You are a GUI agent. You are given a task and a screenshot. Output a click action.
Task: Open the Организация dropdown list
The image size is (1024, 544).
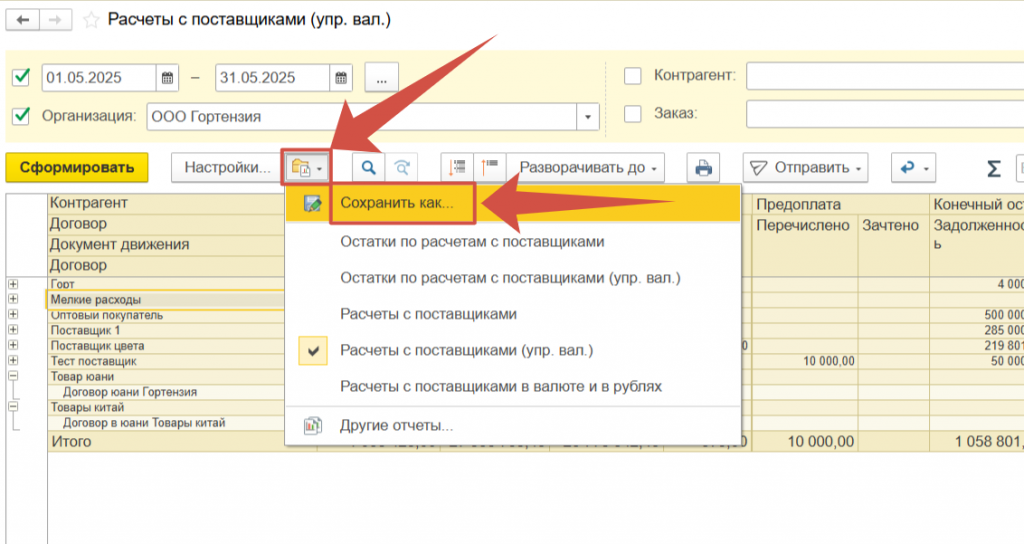pyautogui.click(x=588, y=116)
